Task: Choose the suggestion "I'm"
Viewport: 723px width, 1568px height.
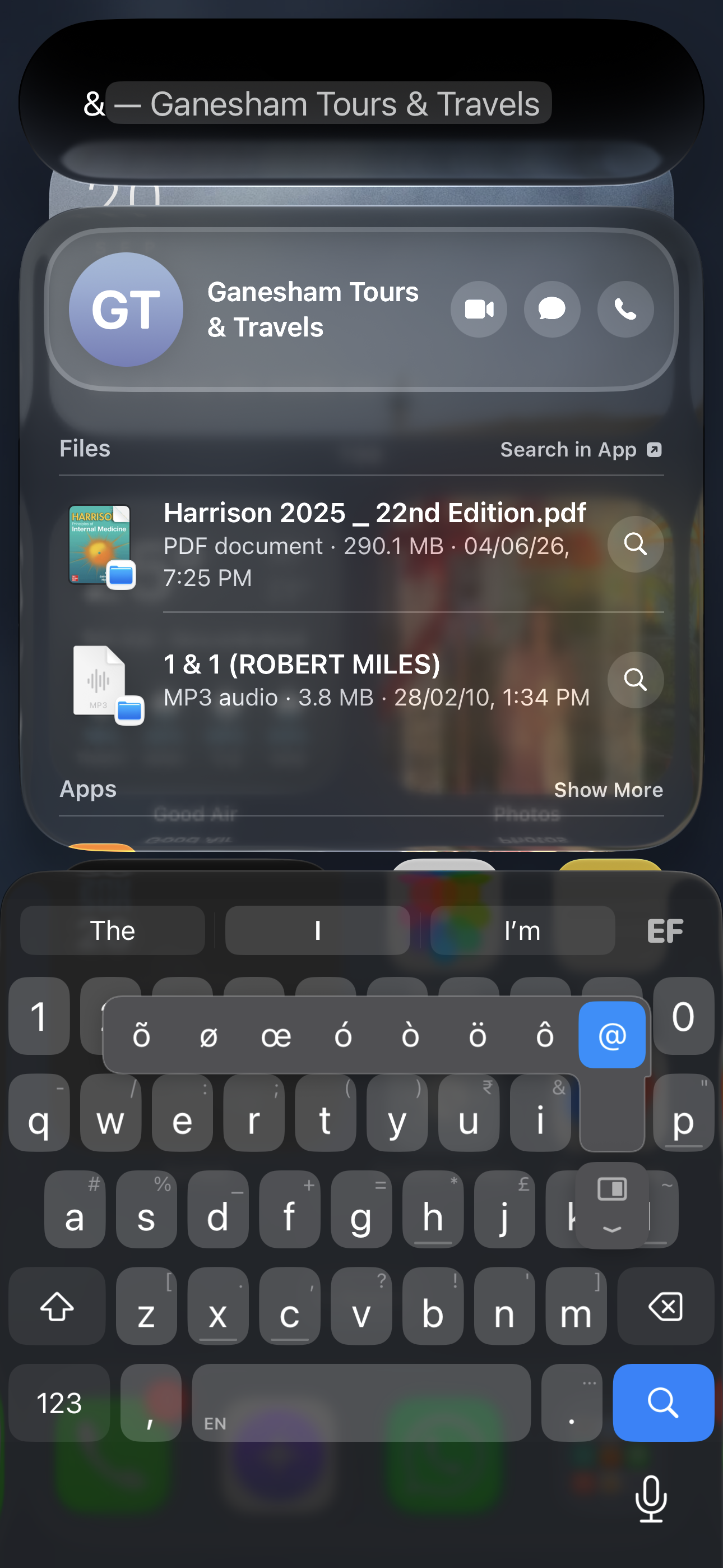Action: pyautogui.click(x=522, y=930)
